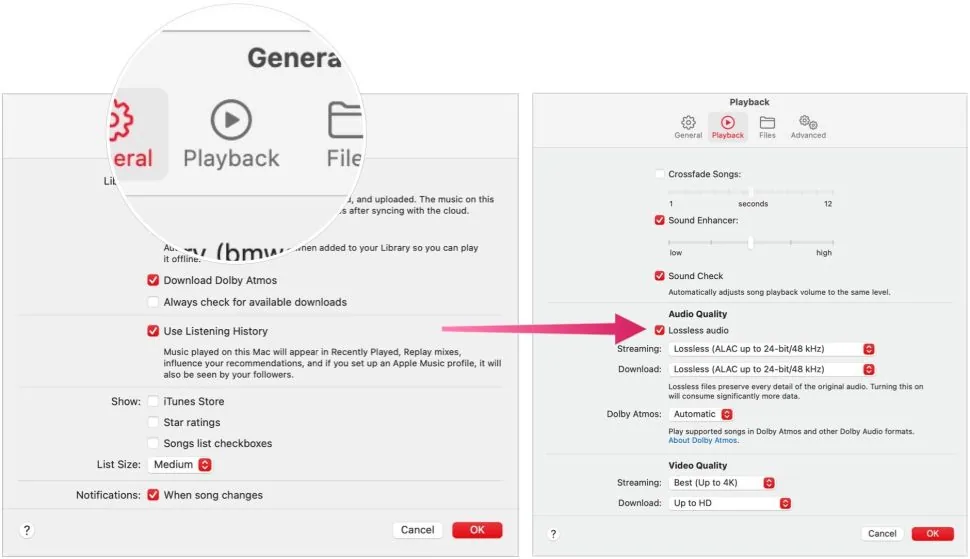Toggle Download Dolby Atmos checkbox

[153, 280]
